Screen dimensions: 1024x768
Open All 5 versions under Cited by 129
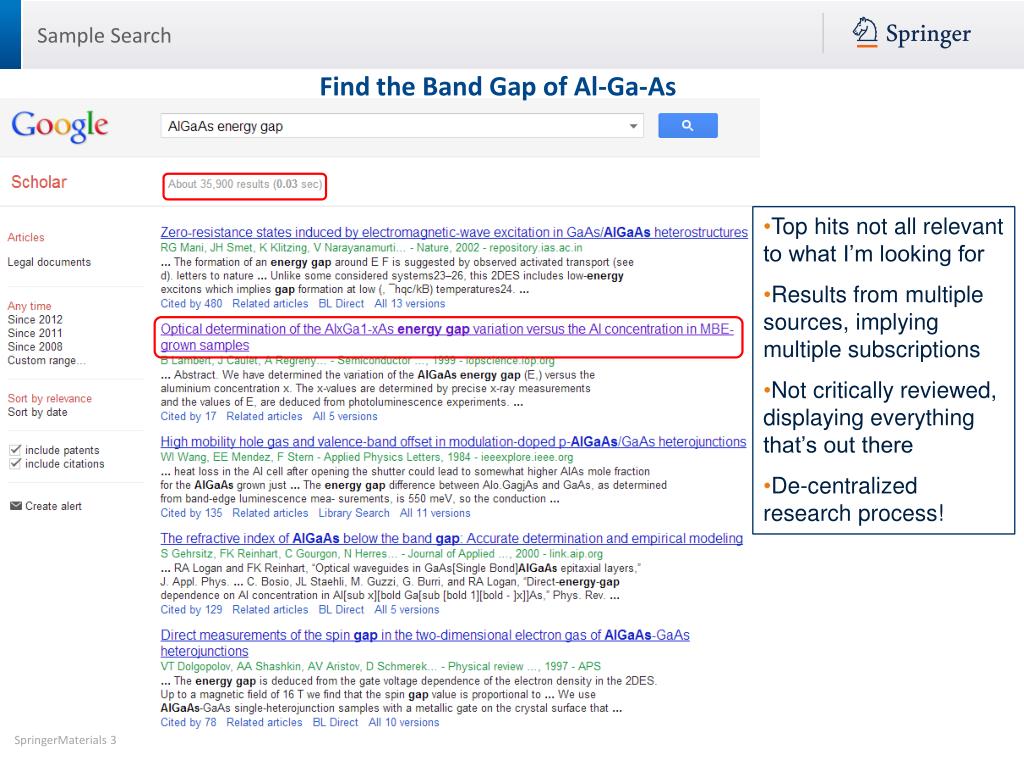(x=407, y=610)
